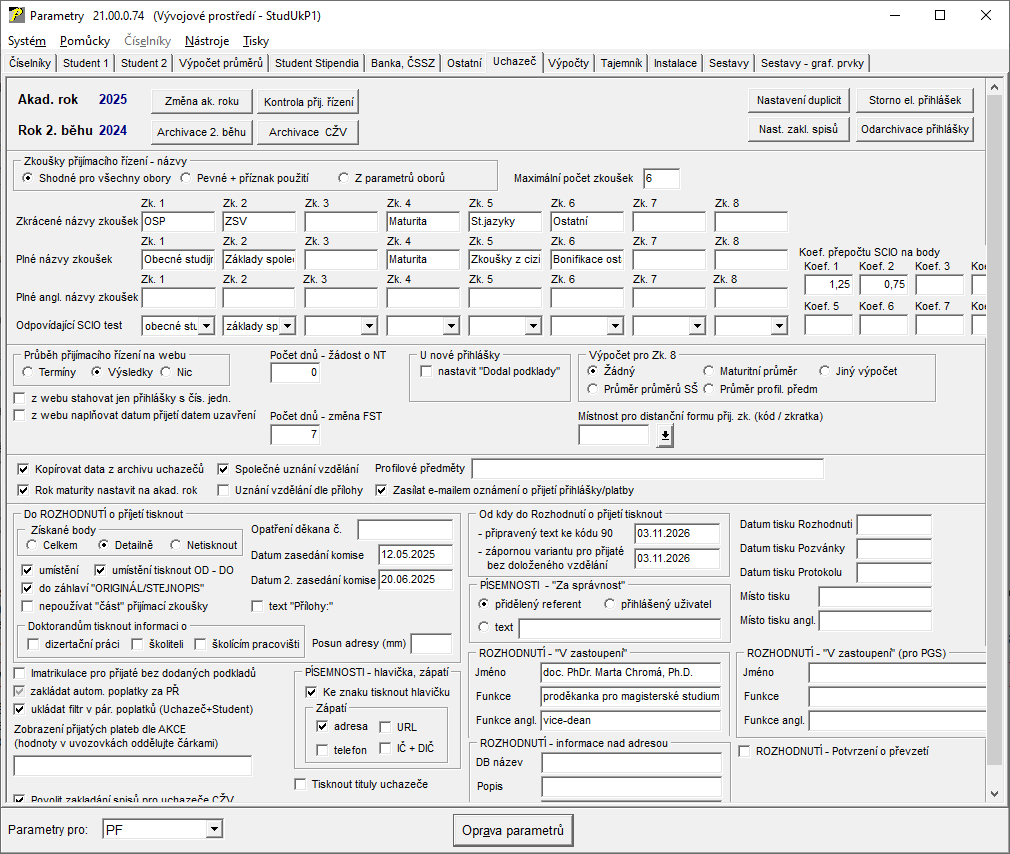Open the Pomůcky menu
Viewport: 1010px width, 854px height.
[x=85, y=41]
